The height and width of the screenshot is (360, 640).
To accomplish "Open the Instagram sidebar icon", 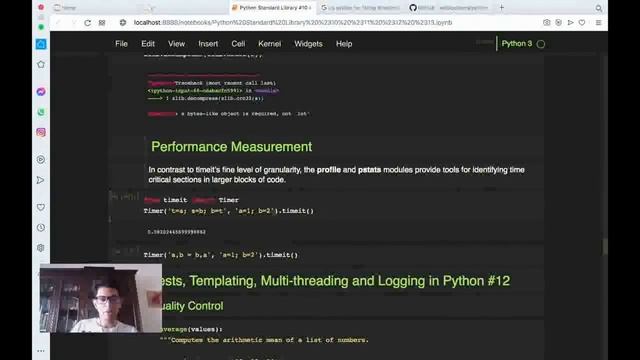I will [x=41, y=132].
